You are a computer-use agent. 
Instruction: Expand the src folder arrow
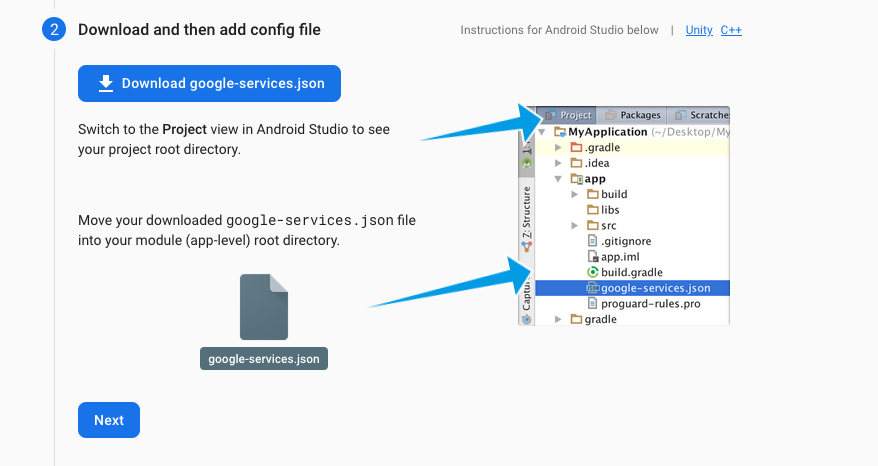(575, 226)
